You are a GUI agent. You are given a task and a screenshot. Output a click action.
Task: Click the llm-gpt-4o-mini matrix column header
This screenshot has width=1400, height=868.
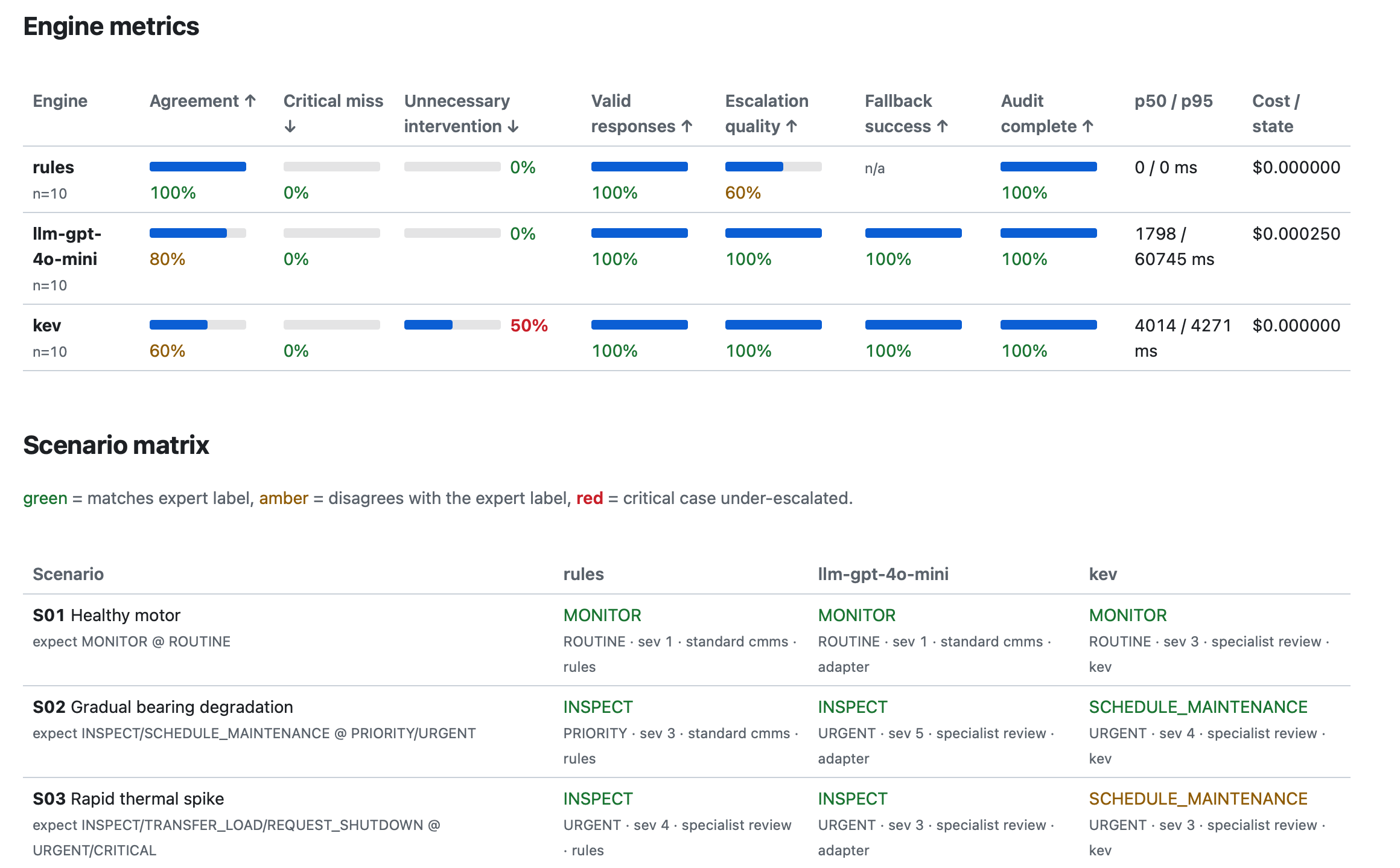pos(883,574)
